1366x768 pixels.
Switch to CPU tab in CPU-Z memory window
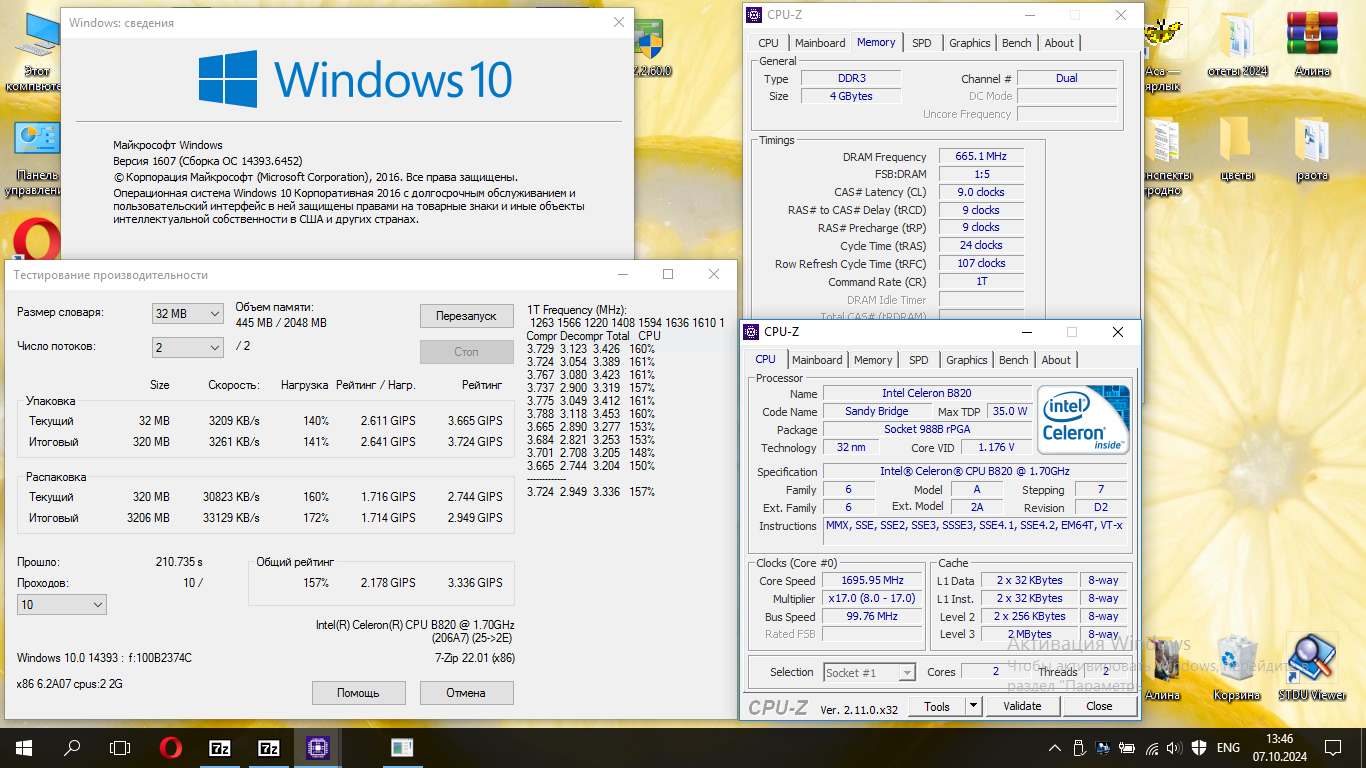point(768,43)
